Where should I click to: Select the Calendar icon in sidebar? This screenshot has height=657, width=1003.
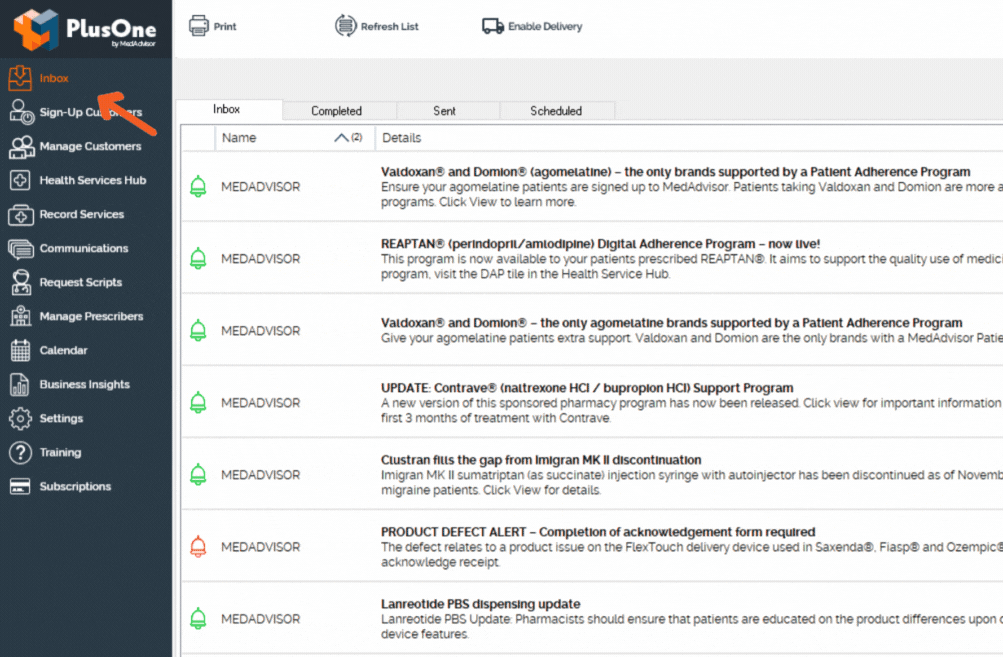[20, 351]
